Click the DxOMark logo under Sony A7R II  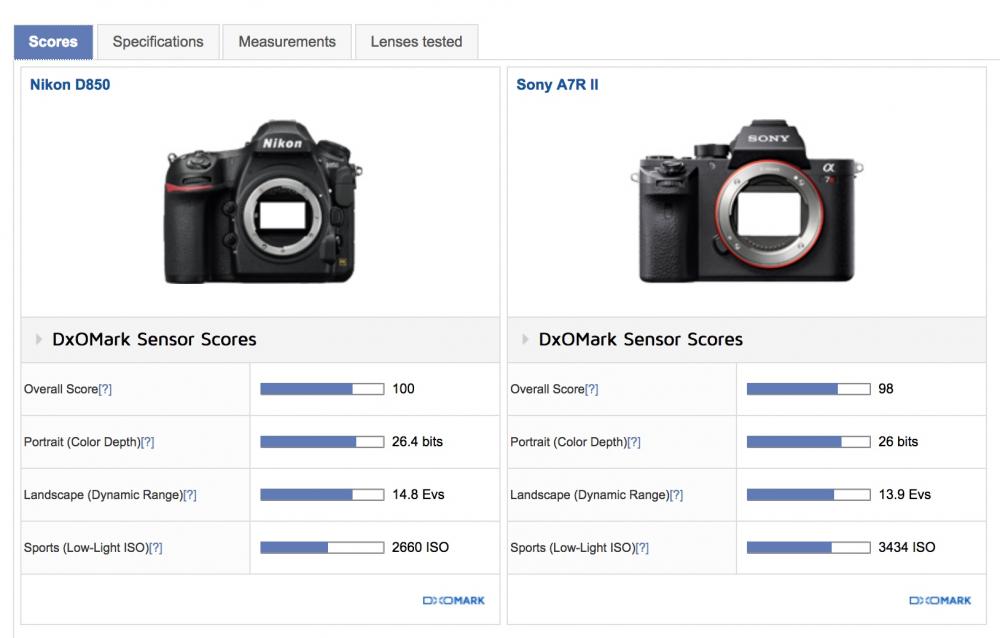click(x=940, y=600)
